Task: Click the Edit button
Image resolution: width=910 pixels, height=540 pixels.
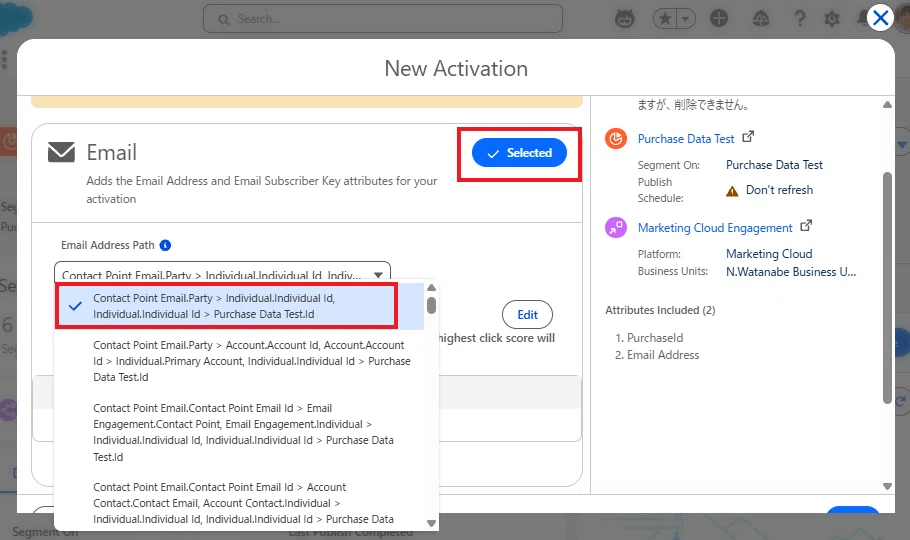Action: coord(527,315)
